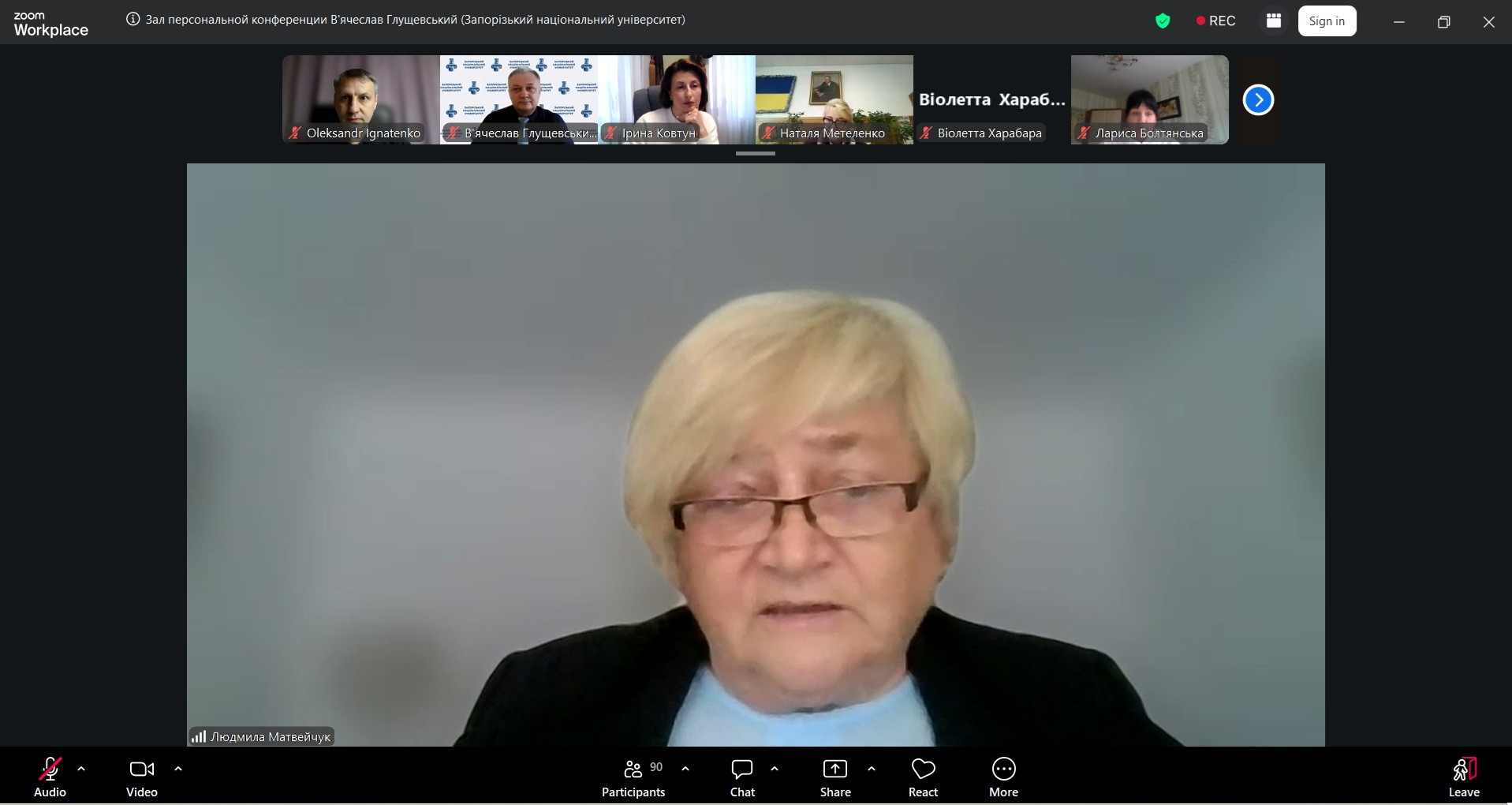The width and height of the screenshot is (1512, 805).
Task: Click the Share screen icon
Action: (834, 769)
